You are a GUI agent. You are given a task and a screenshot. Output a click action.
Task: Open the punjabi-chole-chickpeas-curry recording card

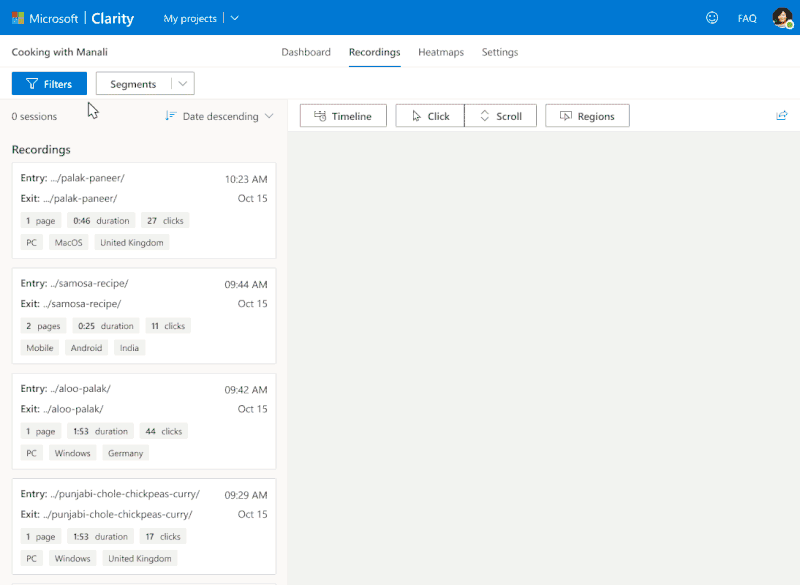tap(144, 526)
